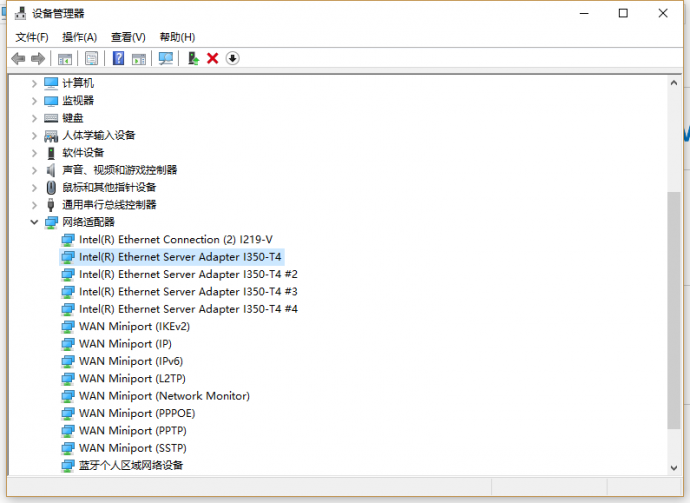Click the back arrow toolbar icon
This screenshot has width=690, height=503.
(18, 59)
